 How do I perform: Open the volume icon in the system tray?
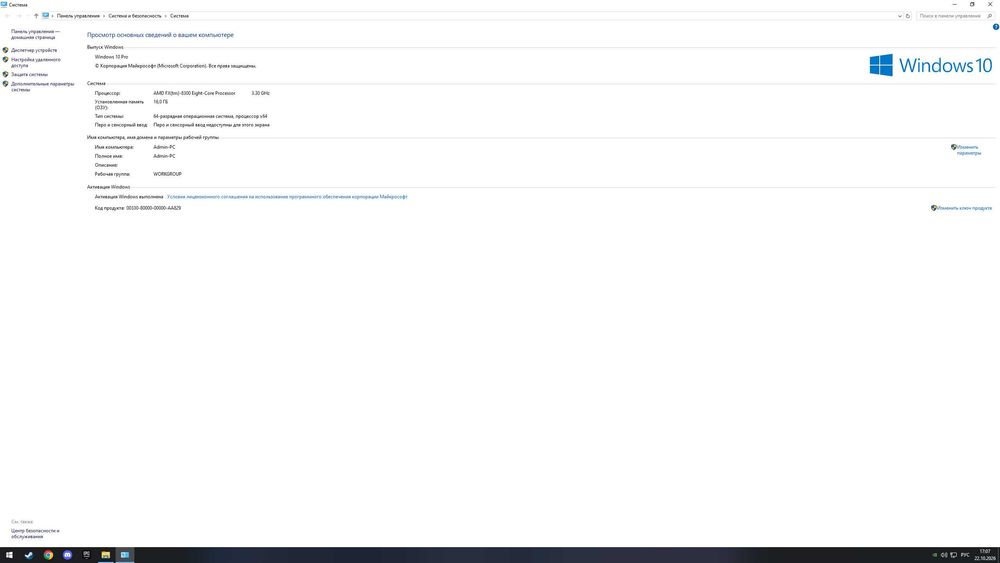pos(944,555)
